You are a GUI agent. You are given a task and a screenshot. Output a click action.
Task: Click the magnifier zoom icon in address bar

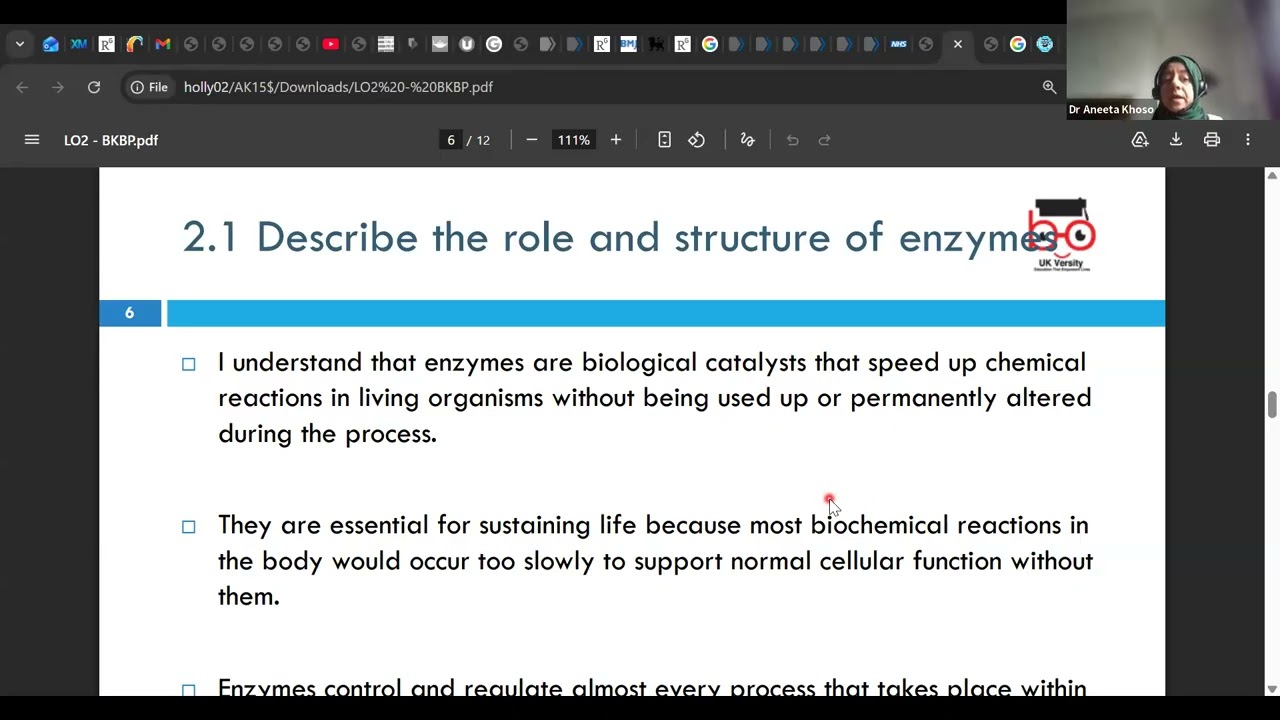pos(1049,87)
